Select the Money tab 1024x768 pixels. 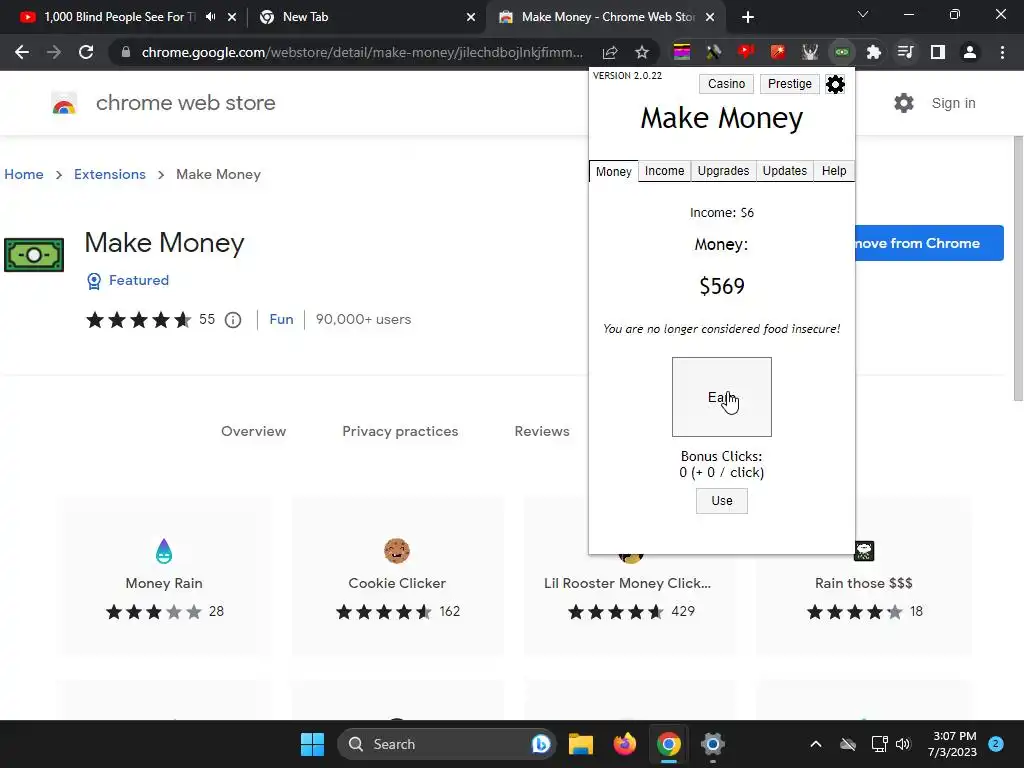coord(613,172)
